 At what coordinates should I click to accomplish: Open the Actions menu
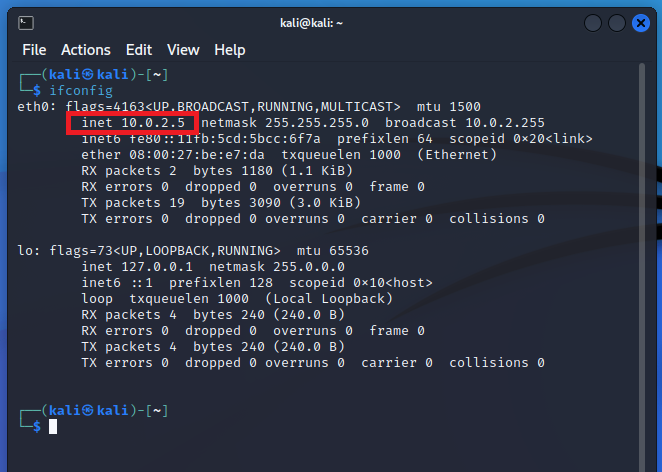click(x=86, y=50)
